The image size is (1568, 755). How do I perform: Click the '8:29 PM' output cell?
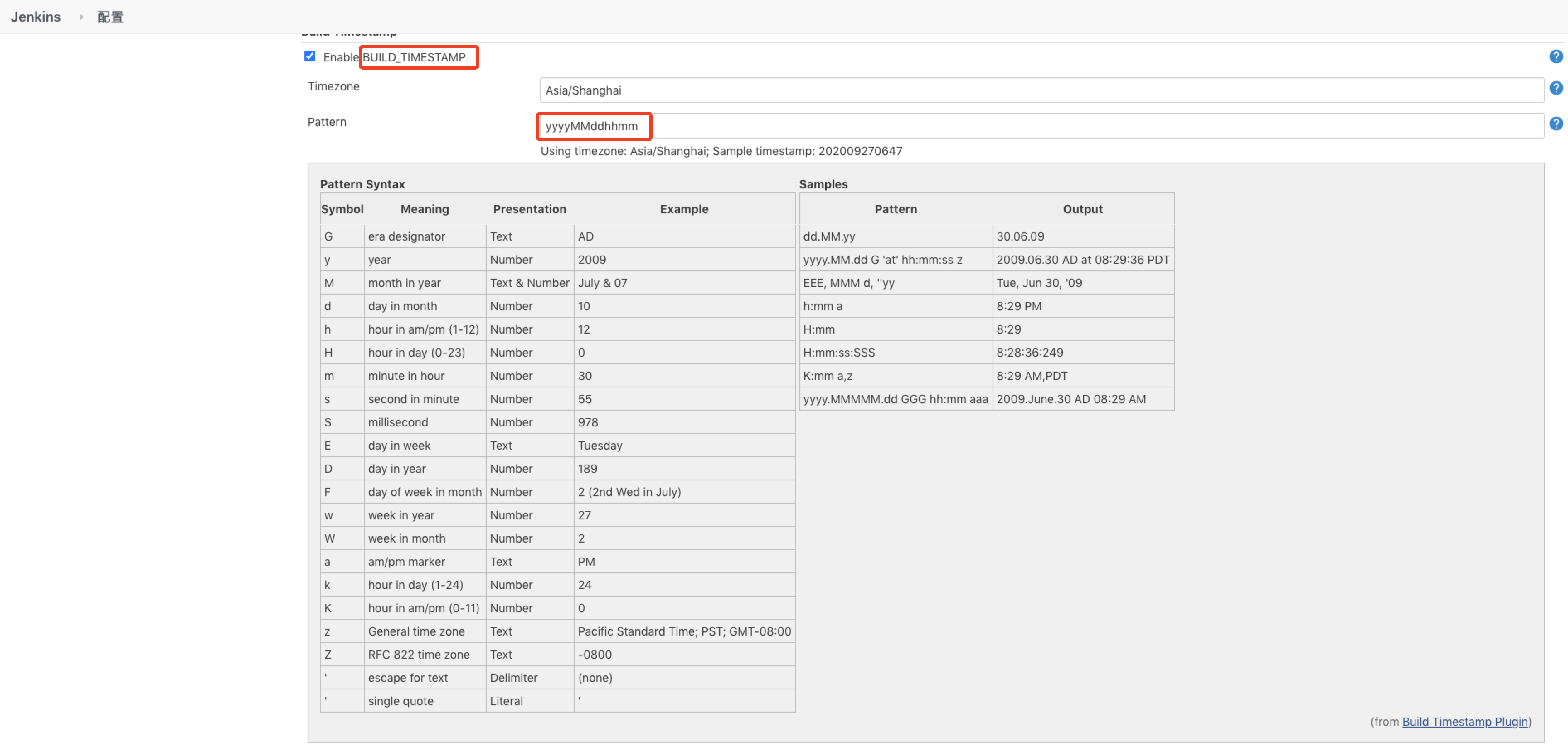[x=1083, y=306]
